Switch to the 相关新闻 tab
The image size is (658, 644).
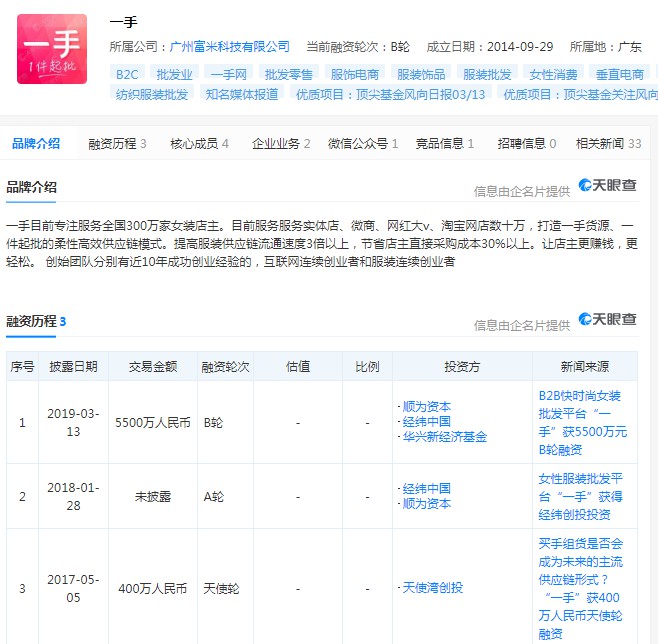click(x=608, y=144)
